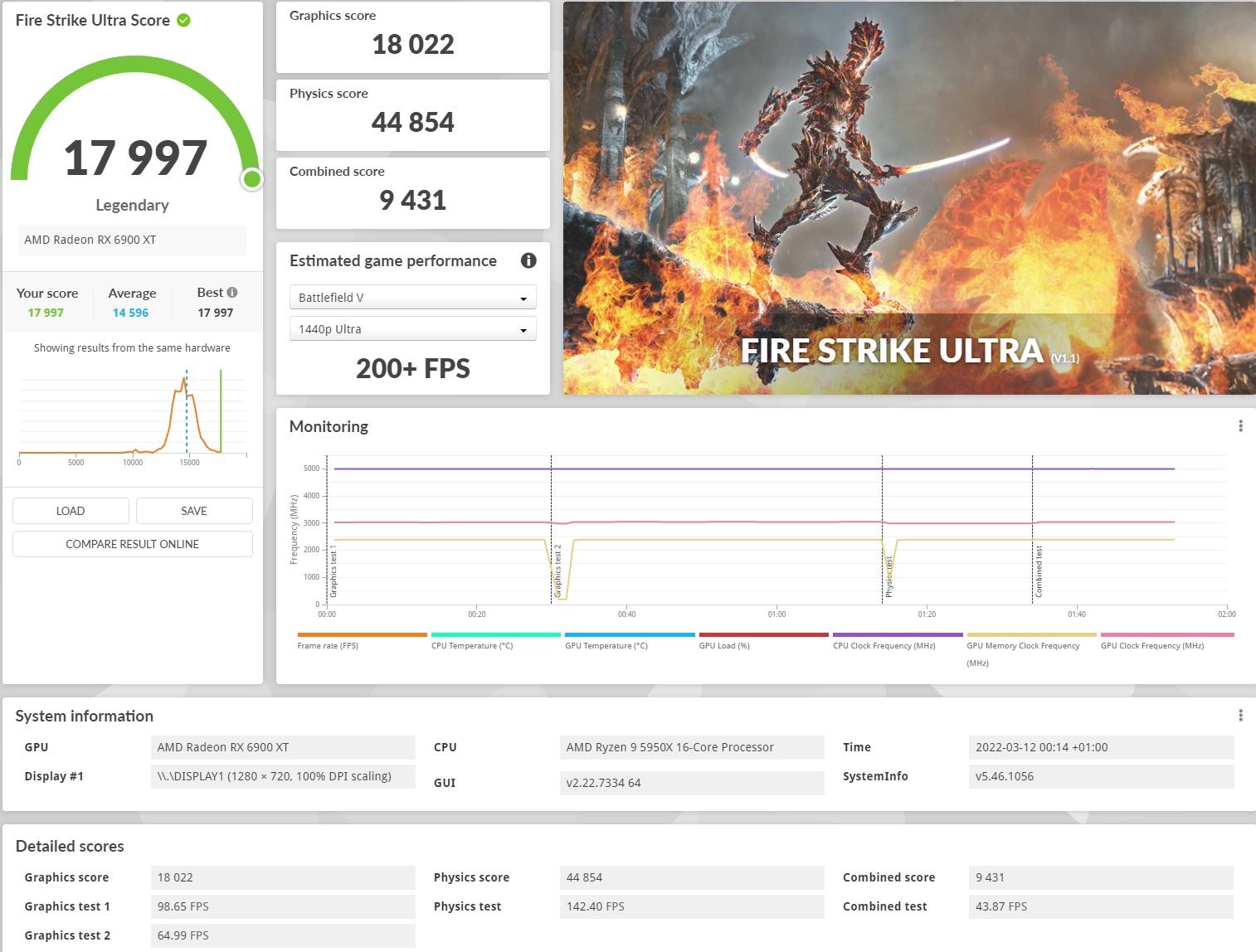Expand the Battlefield V game dropdown
The height and width of the screenshot is (952, 1256).
[412, 297]
